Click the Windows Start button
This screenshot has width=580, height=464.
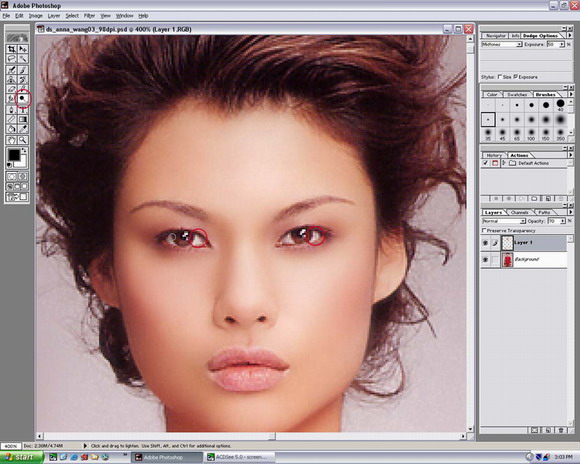tap(21, 457)
